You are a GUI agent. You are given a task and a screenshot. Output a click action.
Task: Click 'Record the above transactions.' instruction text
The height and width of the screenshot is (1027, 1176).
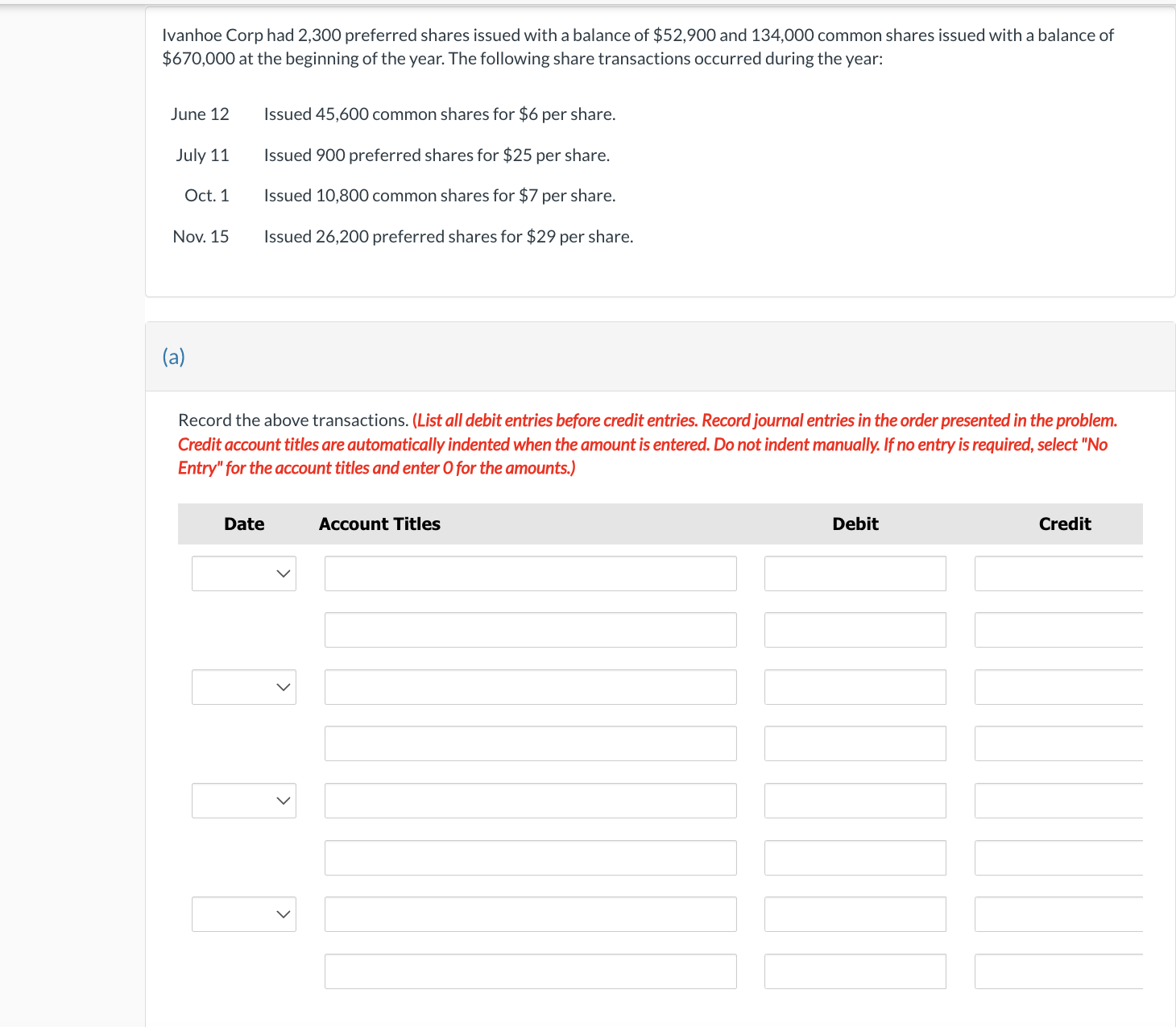pyautogui.click(x=293, y=420)
